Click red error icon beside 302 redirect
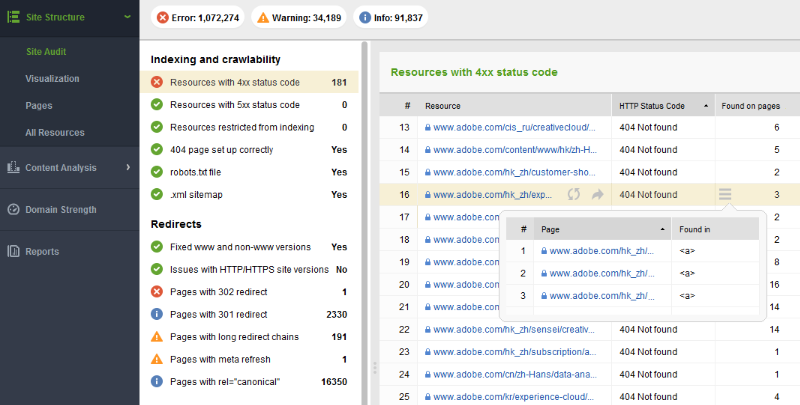Viewport: 800px width, 405px height. (157, 292)
